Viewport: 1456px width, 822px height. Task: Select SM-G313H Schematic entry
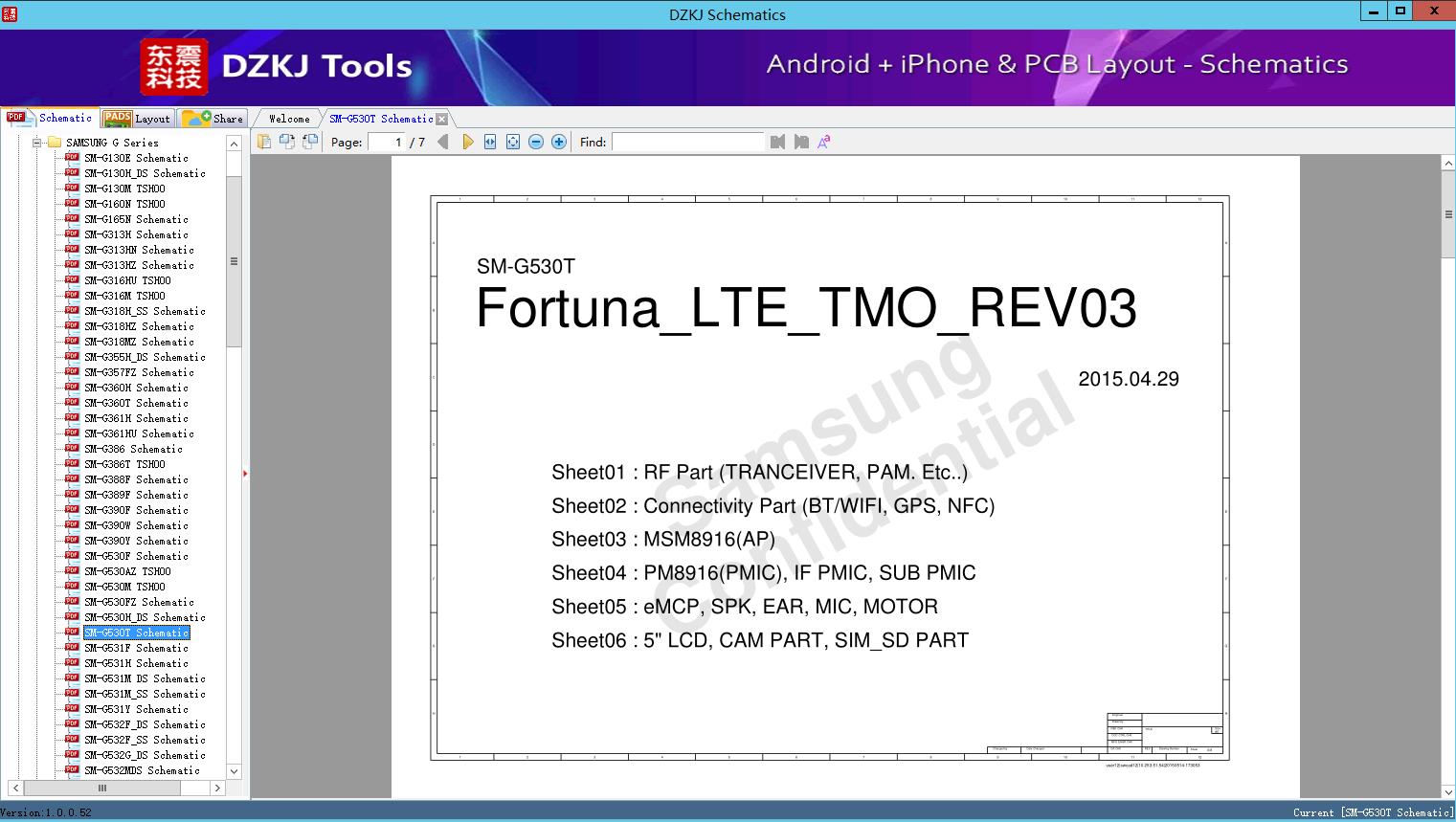(x=136, y=234)
